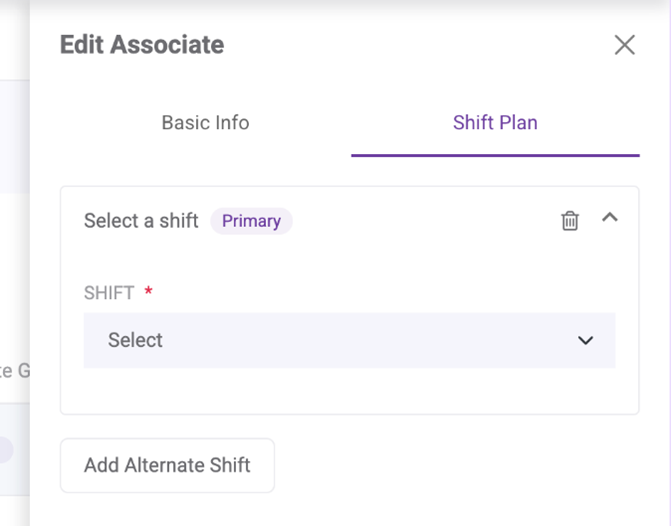
Task: Click the red required asterisk
Action: [149, 292]
